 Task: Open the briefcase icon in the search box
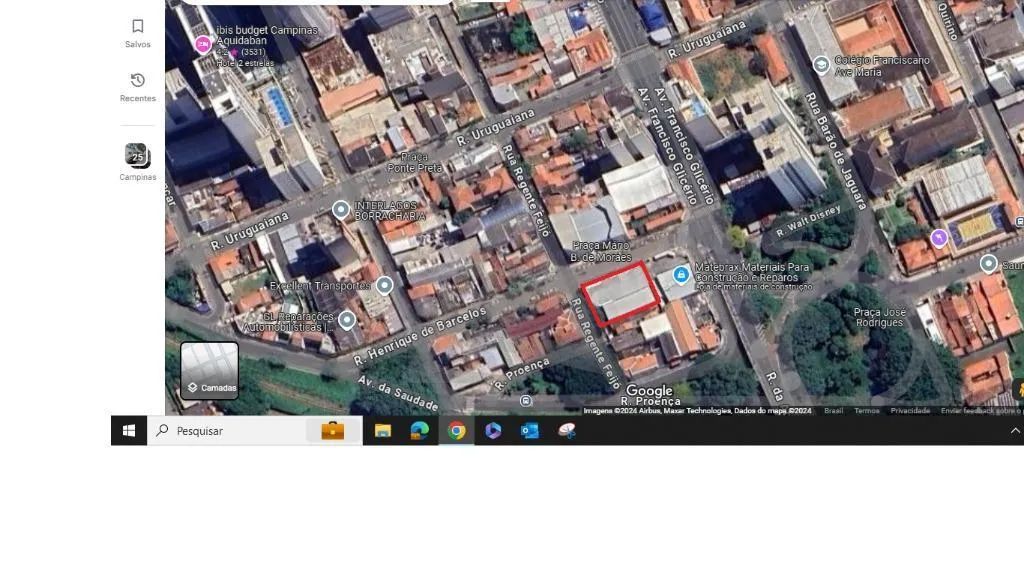tap(332, 430)
